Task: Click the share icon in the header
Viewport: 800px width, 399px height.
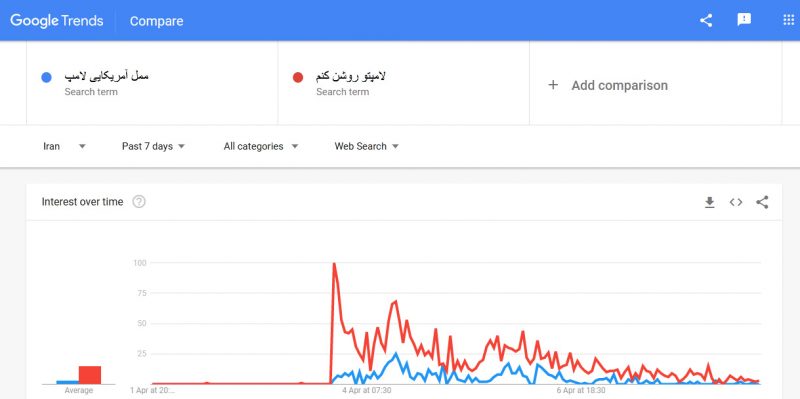Action: [706, 20]
